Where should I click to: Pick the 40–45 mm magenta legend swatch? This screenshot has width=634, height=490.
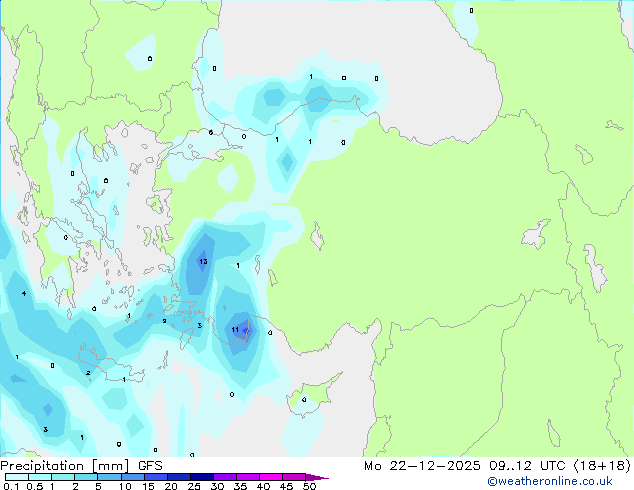pos(271,477)
